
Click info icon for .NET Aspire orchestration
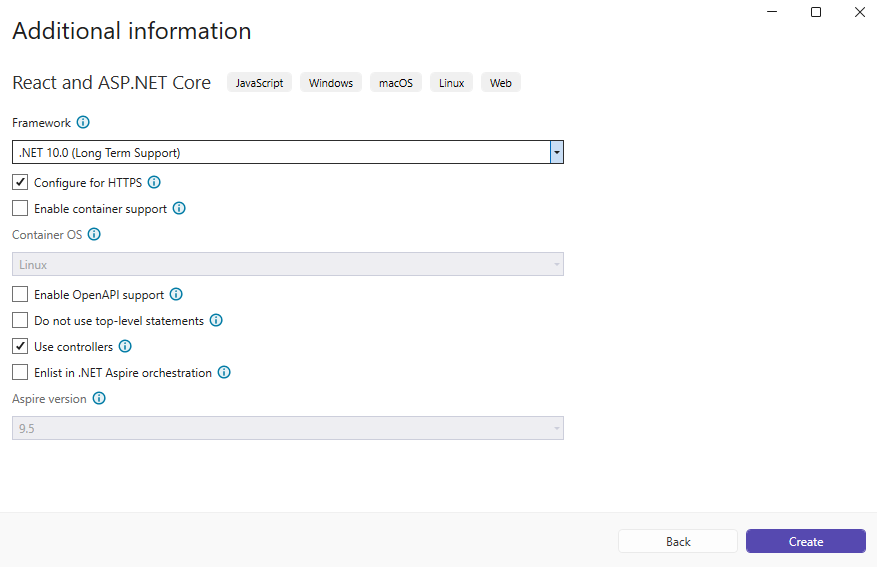pyautogui.click(x=224, y=373)
